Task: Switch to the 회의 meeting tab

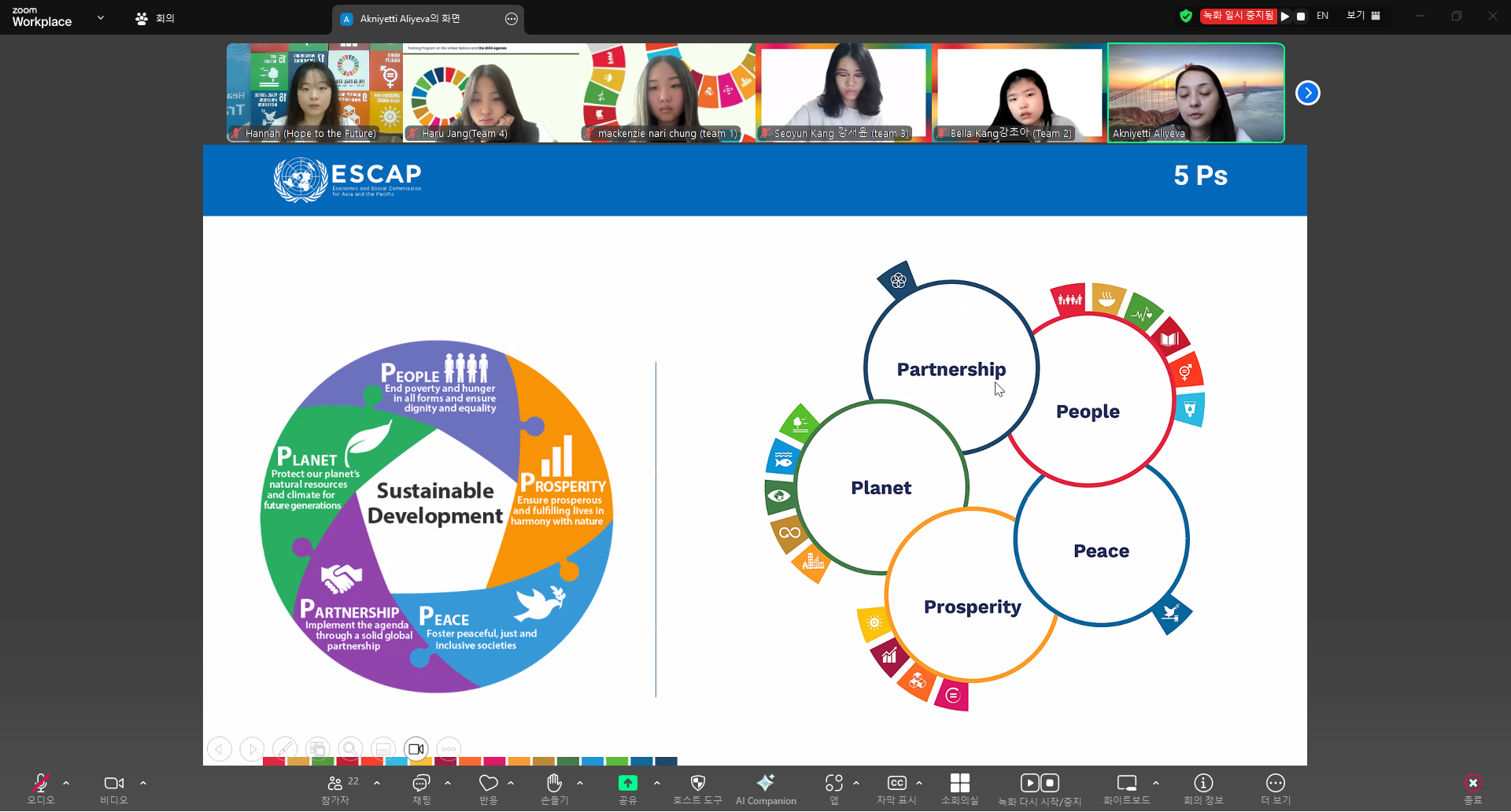Action: point(155,18)
